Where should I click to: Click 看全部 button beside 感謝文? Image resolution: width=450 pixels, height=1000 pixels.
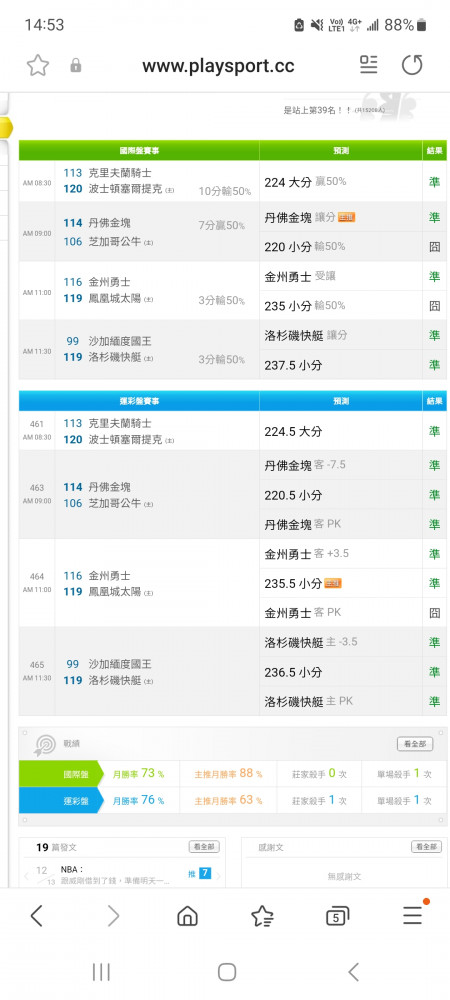[426, 846]
